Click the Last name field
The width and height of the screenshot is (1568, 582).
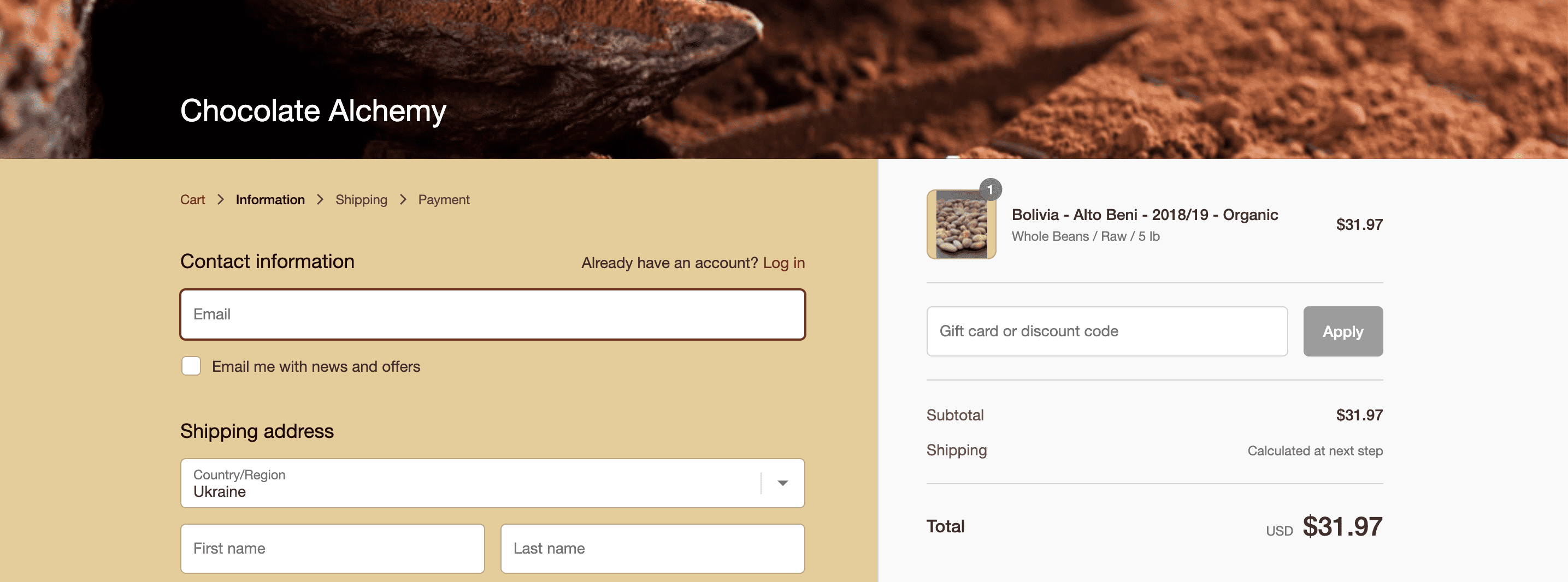[652, 549]
